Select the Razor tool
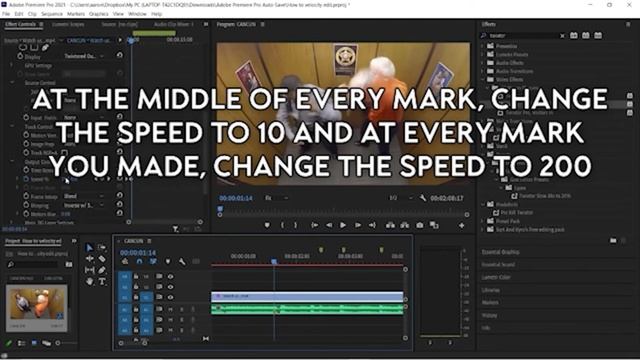This screenshot has width=640, height=360. click(102, 259)
